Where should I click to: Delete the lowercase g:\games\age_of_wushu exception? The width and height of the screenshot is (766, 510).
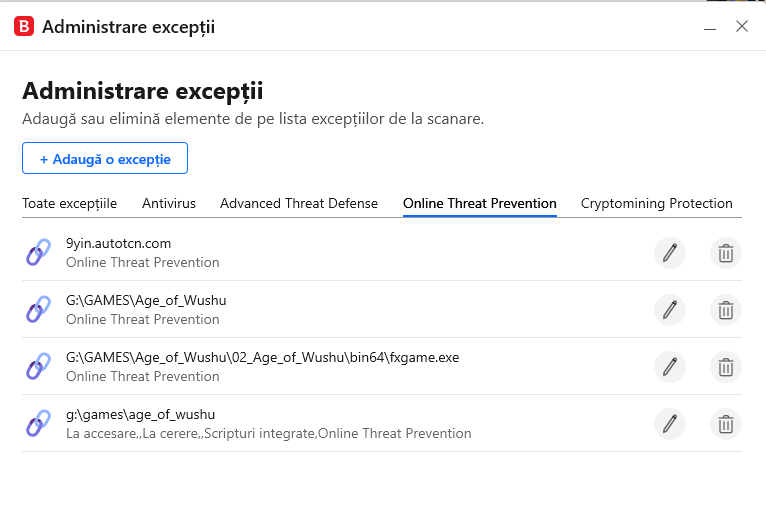click(x=725, y=424)
